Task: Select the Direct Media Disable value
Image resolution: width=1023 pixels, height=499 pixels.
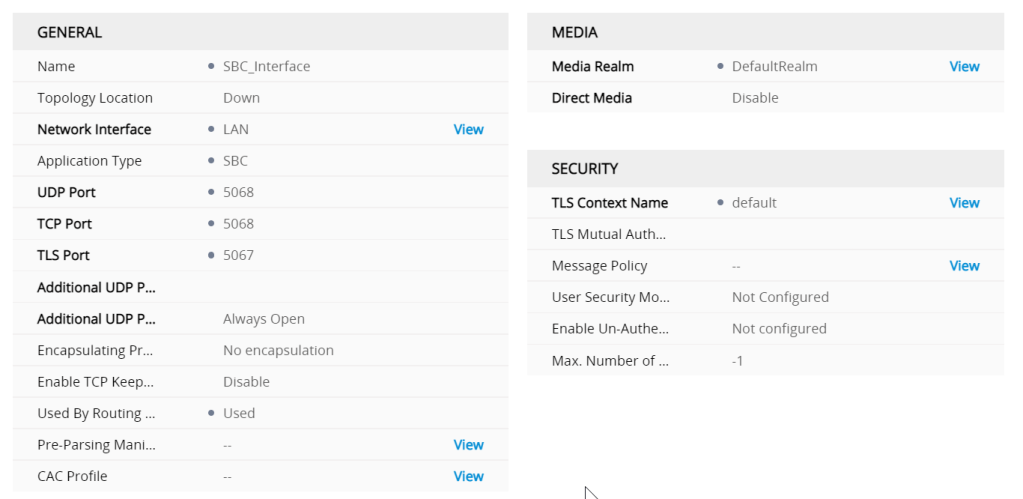Action: coord(755,98)
